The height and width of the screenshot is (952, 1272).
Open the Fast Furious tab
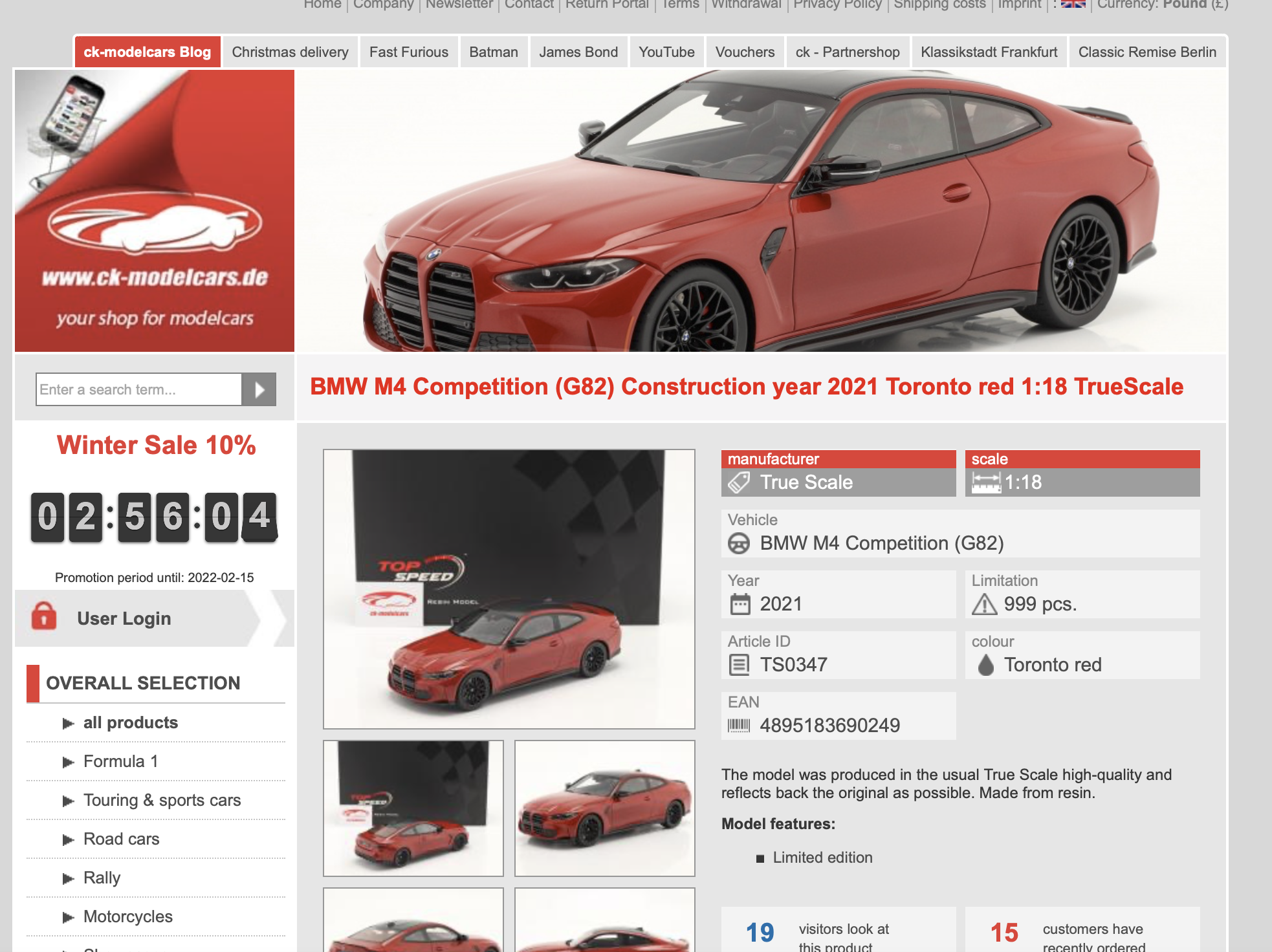click(409, 52)
